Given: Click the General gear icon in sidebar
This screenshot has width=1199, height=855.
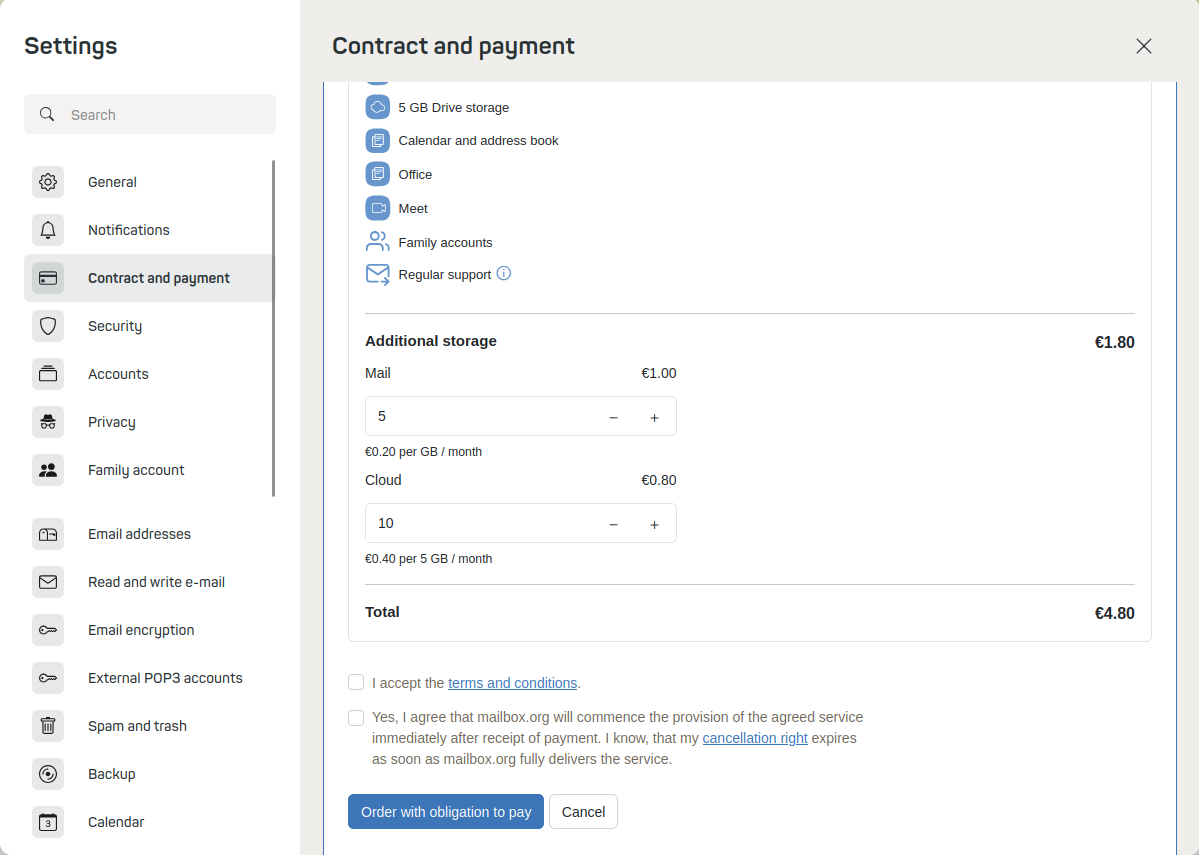Looking at the screenshot, I should pyautogui.click(x=48, y=182).
